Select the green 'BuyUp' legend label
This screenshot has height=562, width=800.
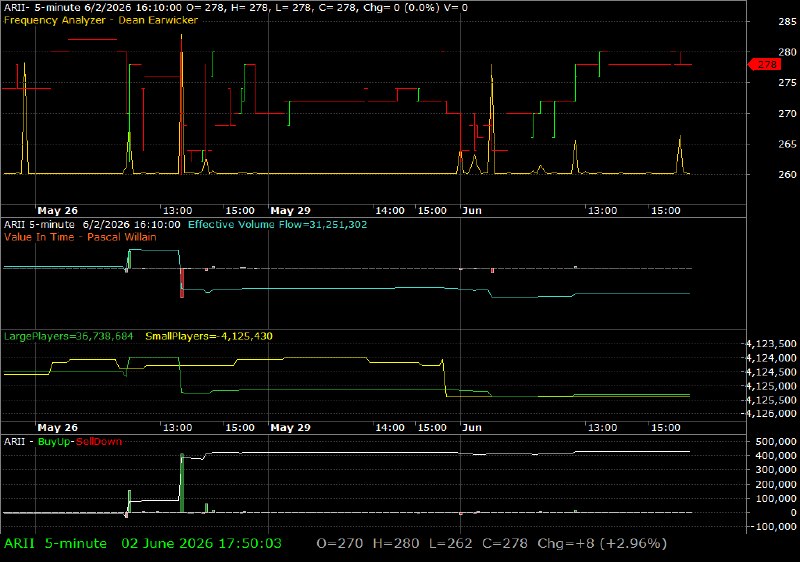coord(54,441)
